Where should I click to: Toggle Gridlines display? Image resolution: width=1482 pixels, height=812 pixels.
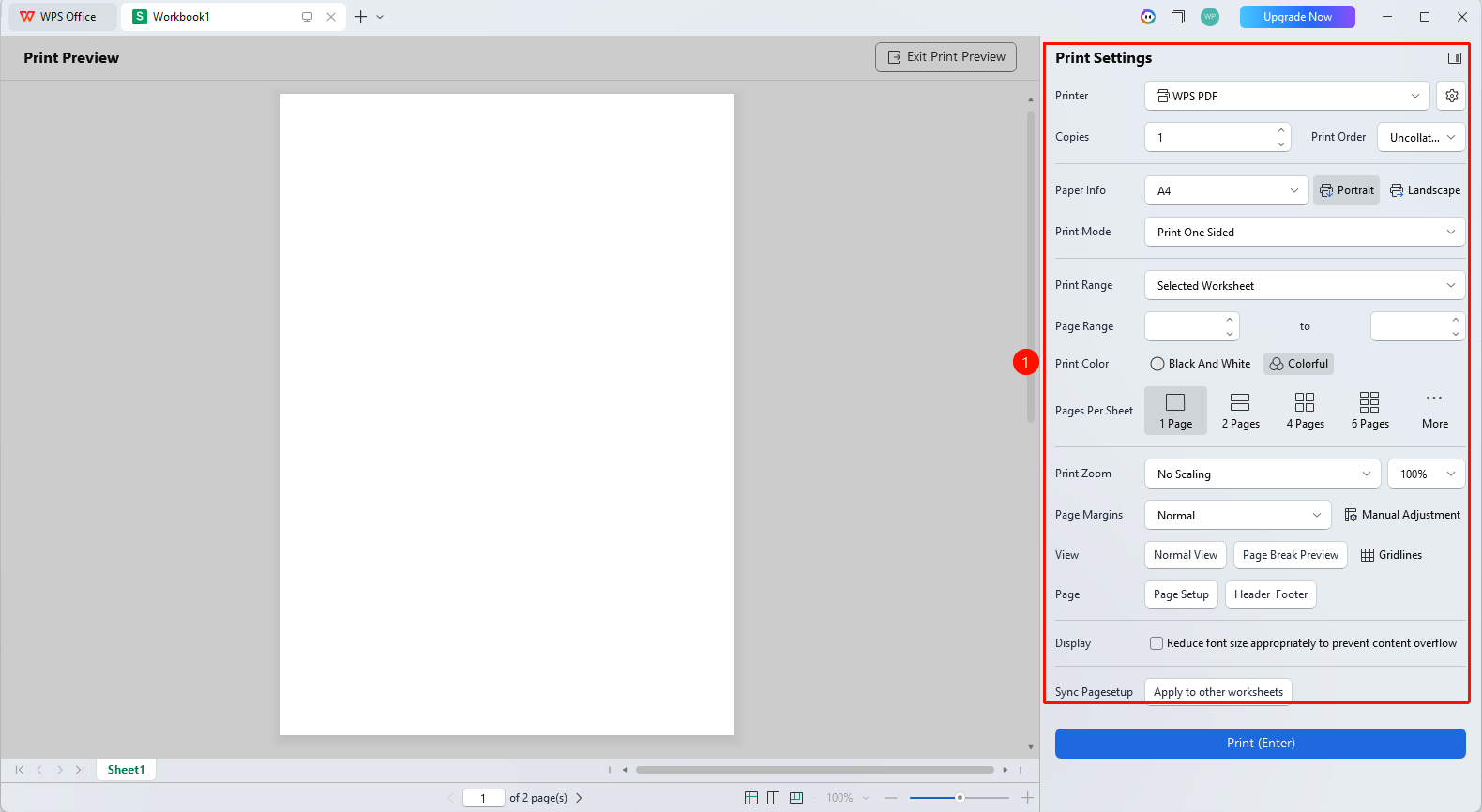tap(1391, 555)
